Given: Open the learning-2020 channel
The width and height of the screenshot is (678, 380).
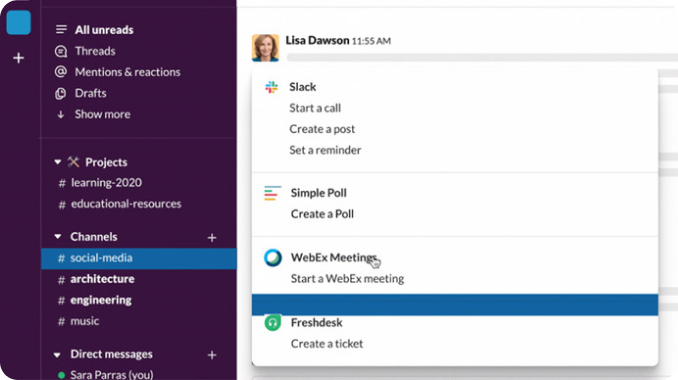Looking at the screenshot, I should coord(106,182).
